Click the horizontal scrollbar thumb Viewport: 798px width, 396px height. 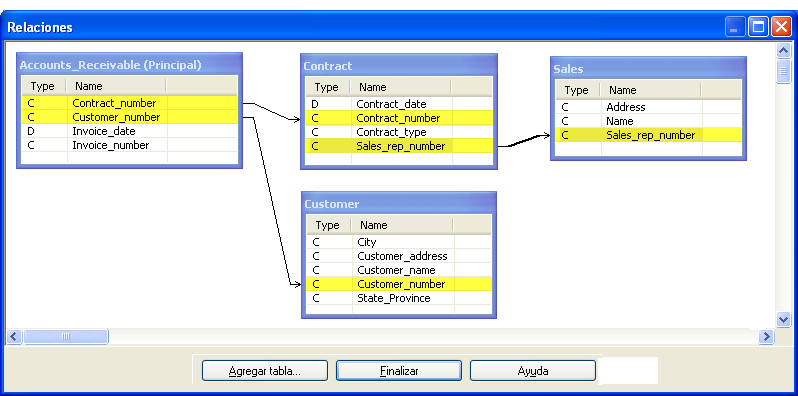pyautogui.click(x=66, y=336)
